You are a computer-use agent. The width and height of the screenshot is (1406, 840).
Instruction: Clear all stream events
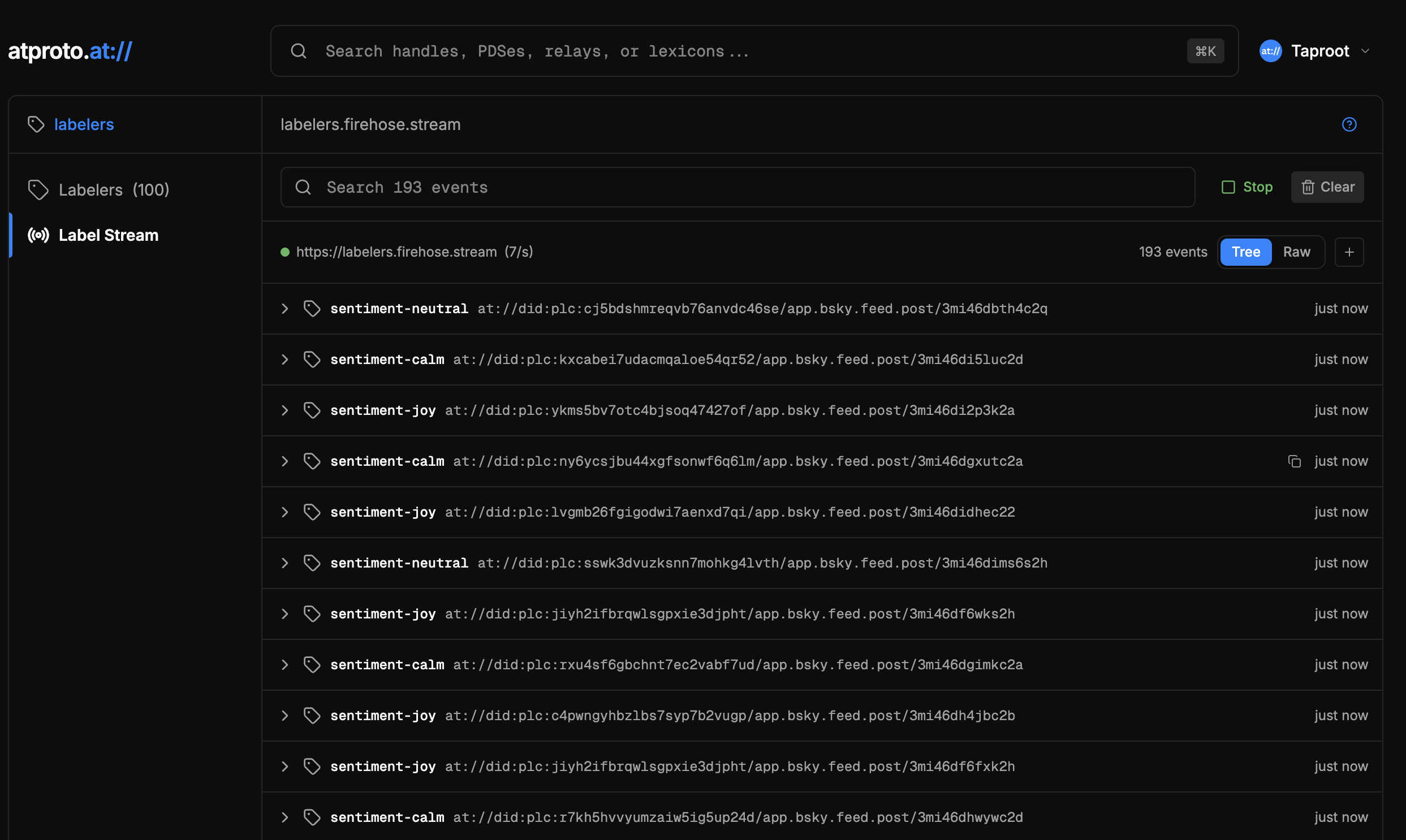click(x=1327, y=187)
